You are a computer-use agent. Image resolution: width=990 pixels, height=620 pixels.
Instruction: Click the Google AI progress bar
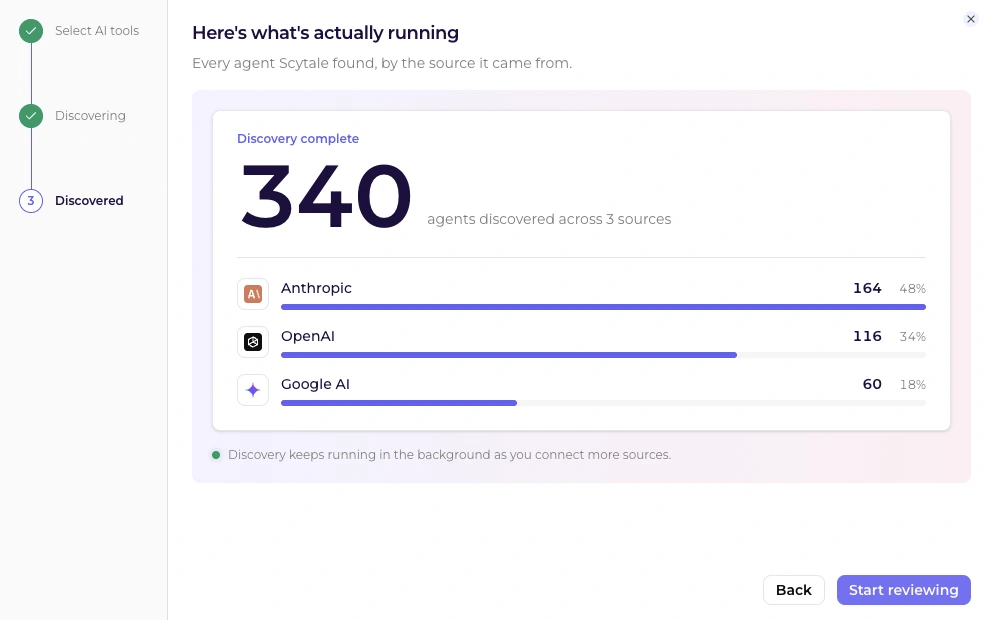click(x=604, y=403)
